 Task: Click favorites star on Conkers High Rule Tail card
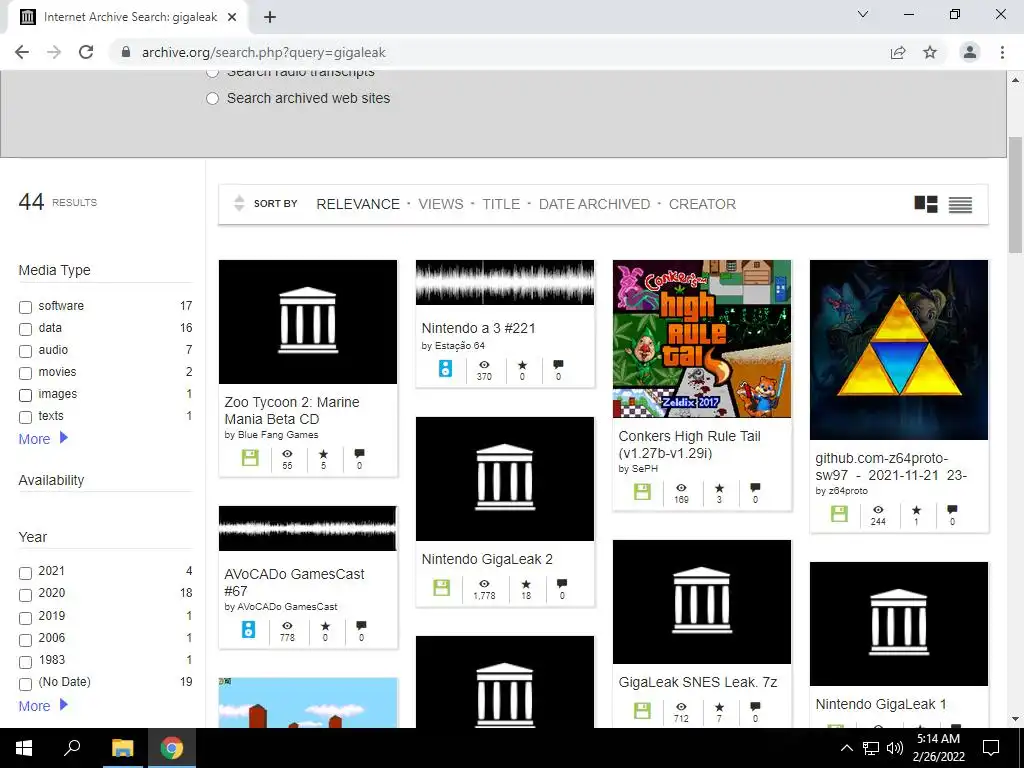(719, 488)
